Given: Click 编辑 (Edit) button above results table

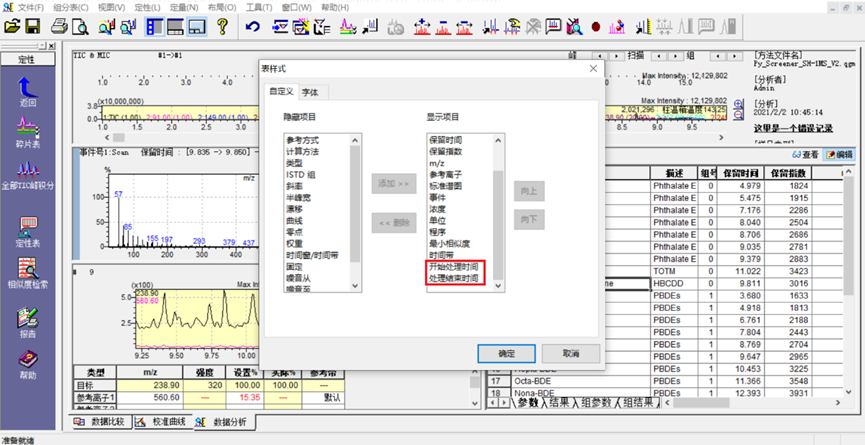Looking at the screenshot, I should click(x=843, y=155).
